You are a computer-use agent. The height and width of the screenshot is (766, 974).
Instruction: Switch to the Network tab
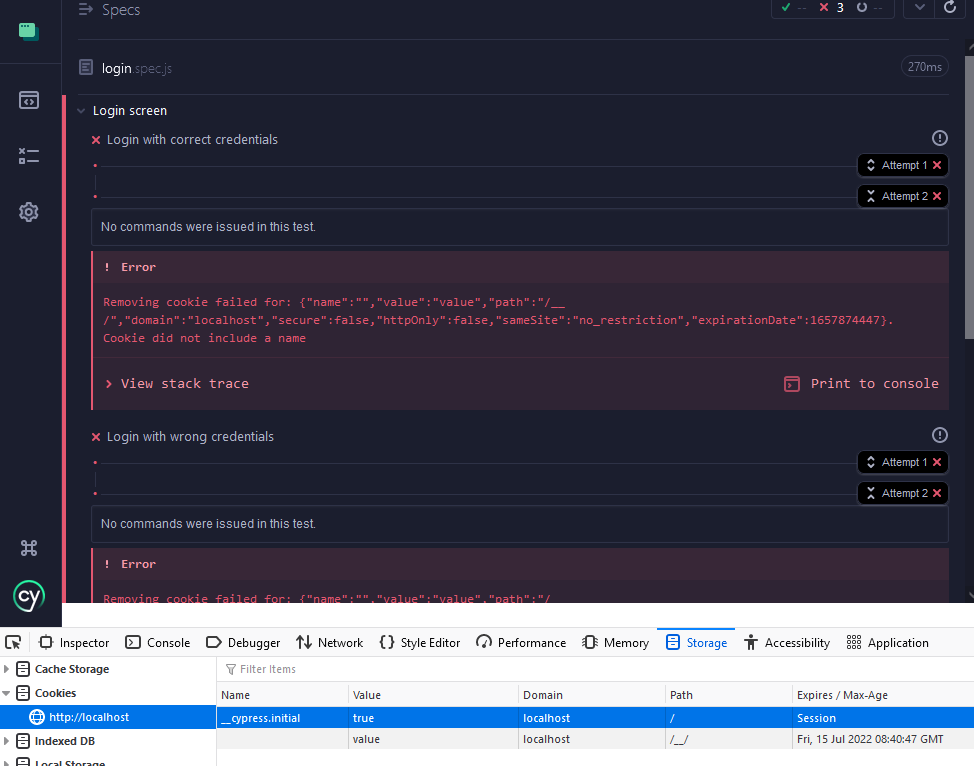click(330, 642)
